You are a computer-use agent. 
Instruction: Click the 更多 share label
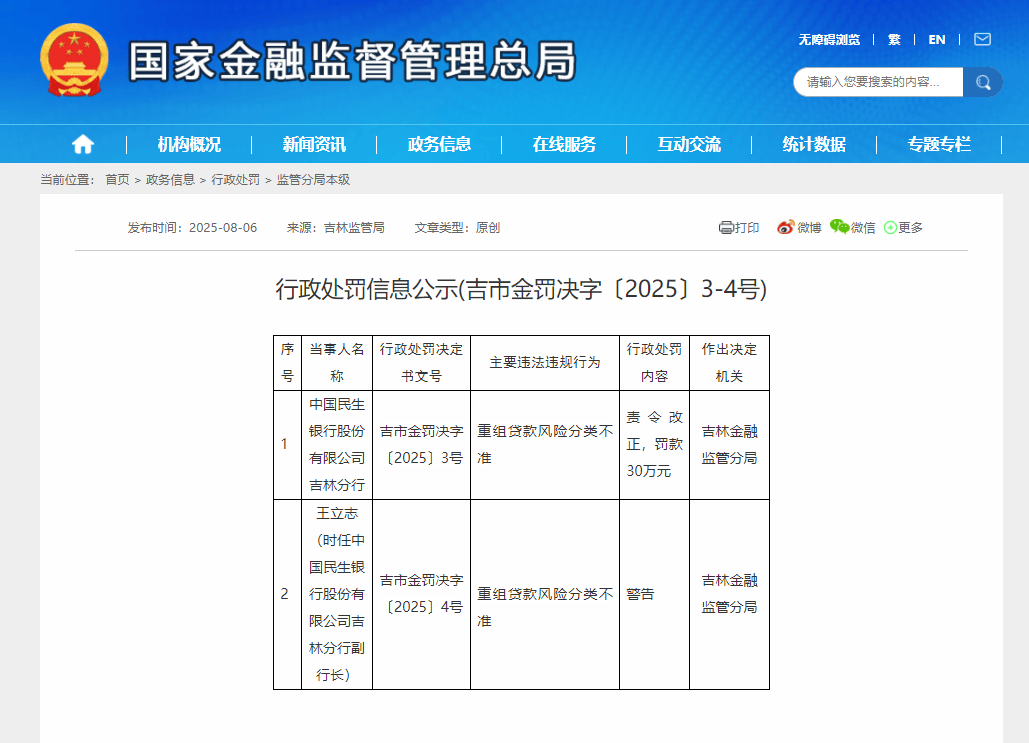click(x=910, y=228)
